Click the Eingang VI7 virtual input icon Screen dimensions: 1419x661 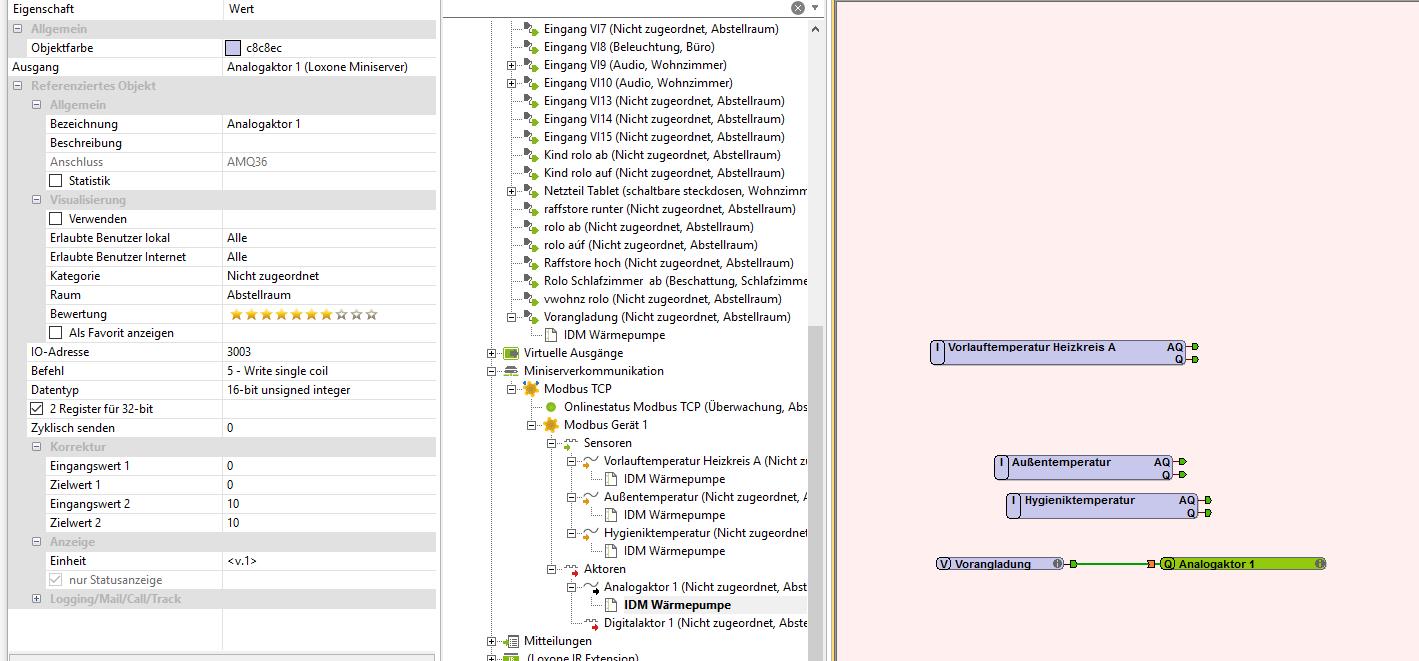[531, 30]
